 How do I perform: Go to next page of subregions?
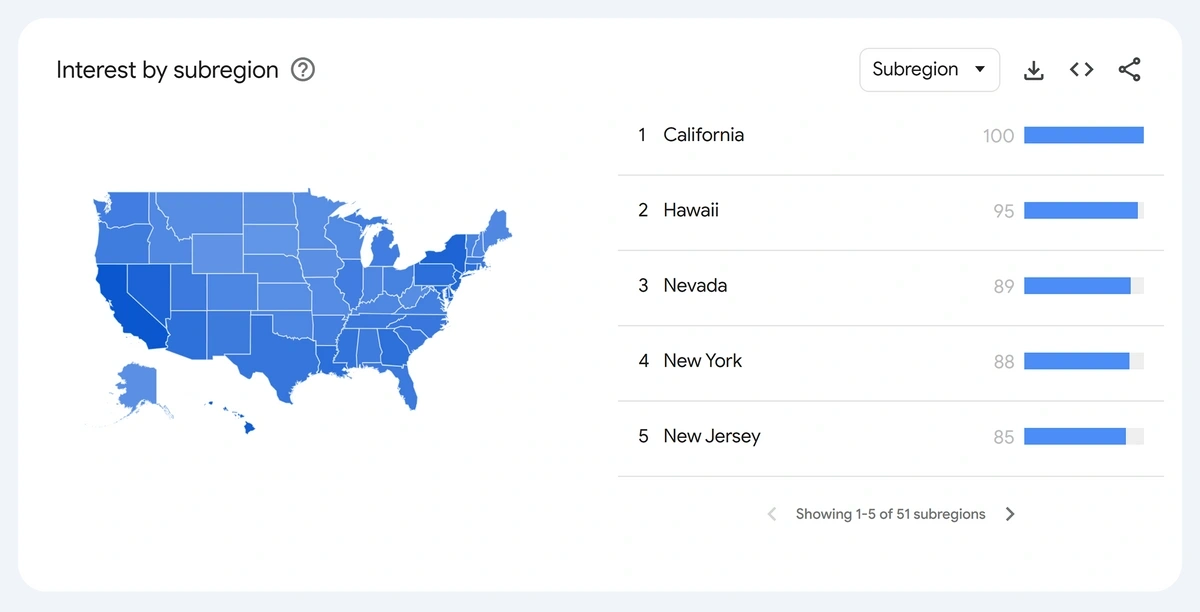coord(1010,514)
